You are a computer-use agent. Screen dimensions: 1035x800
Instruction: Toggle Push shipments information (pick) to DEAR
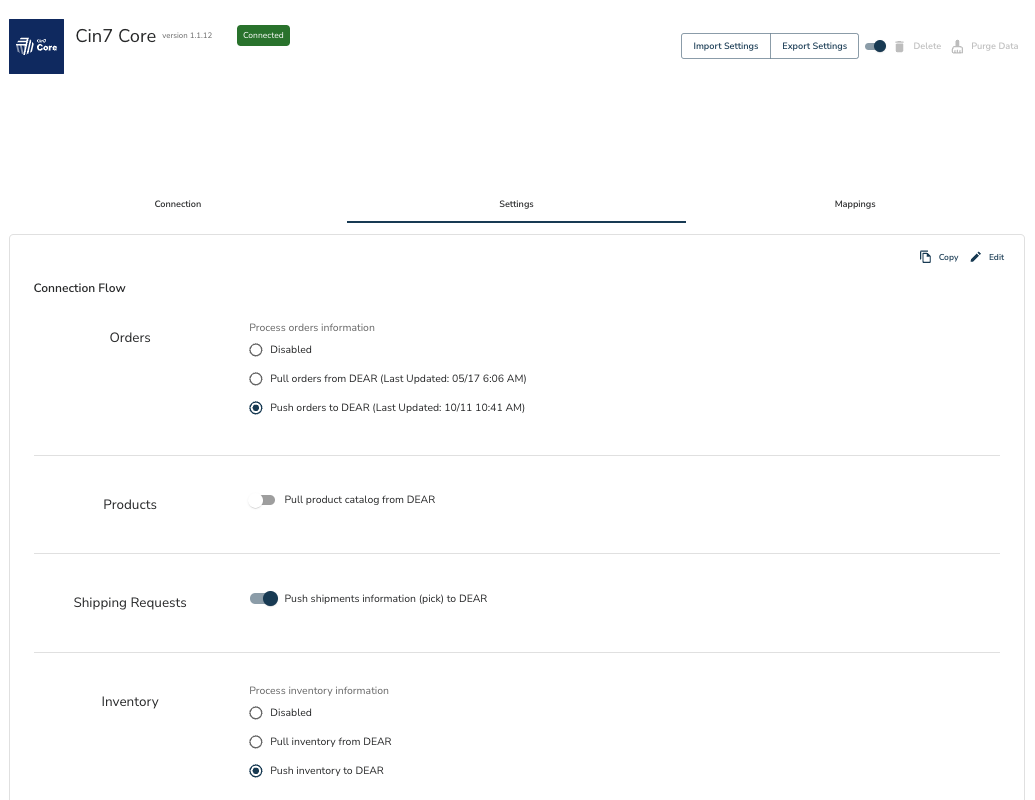click(x=263, y=599)
